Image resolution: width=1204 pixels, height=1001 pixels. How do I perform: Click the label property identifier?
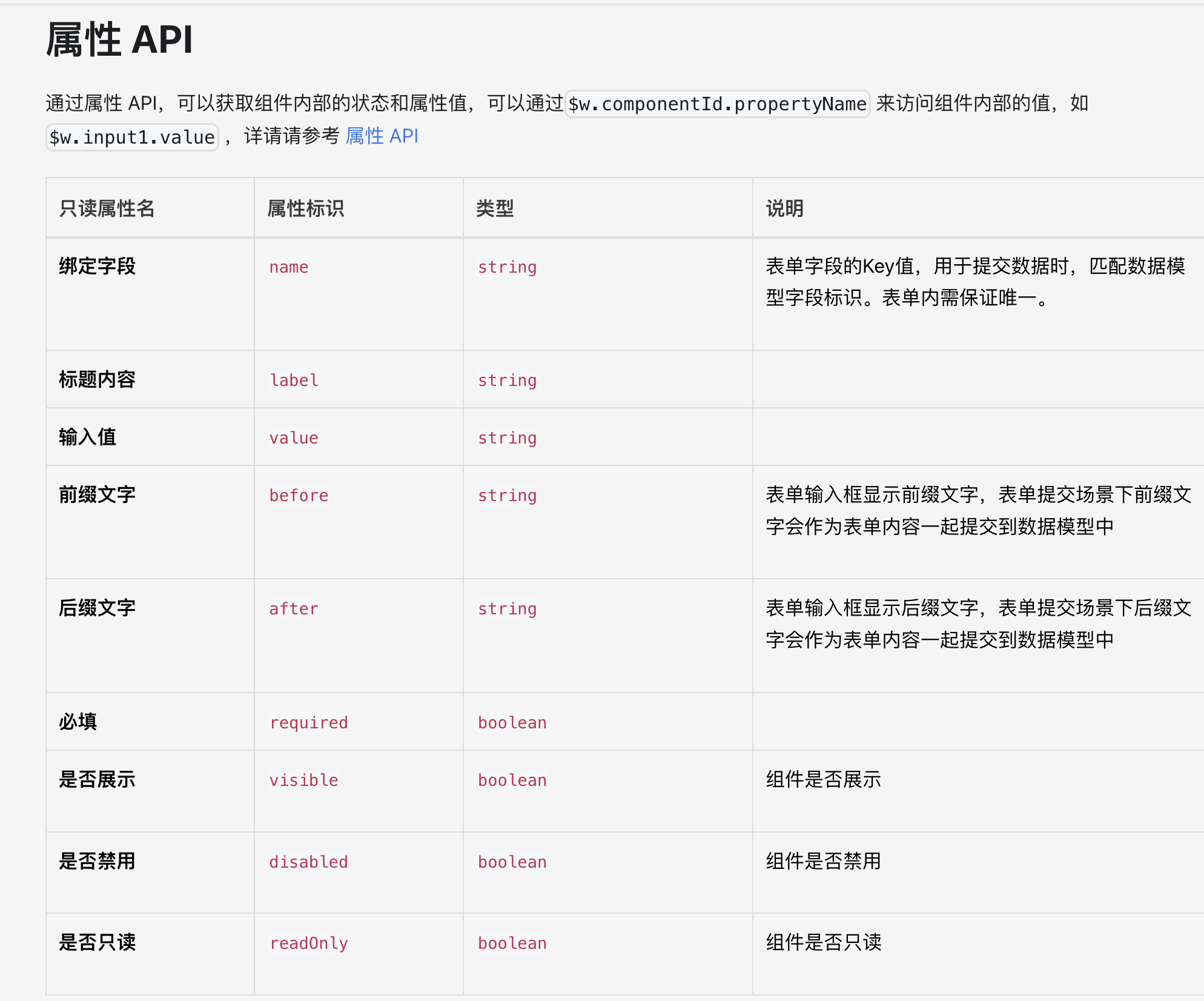[x=294, y=381]
